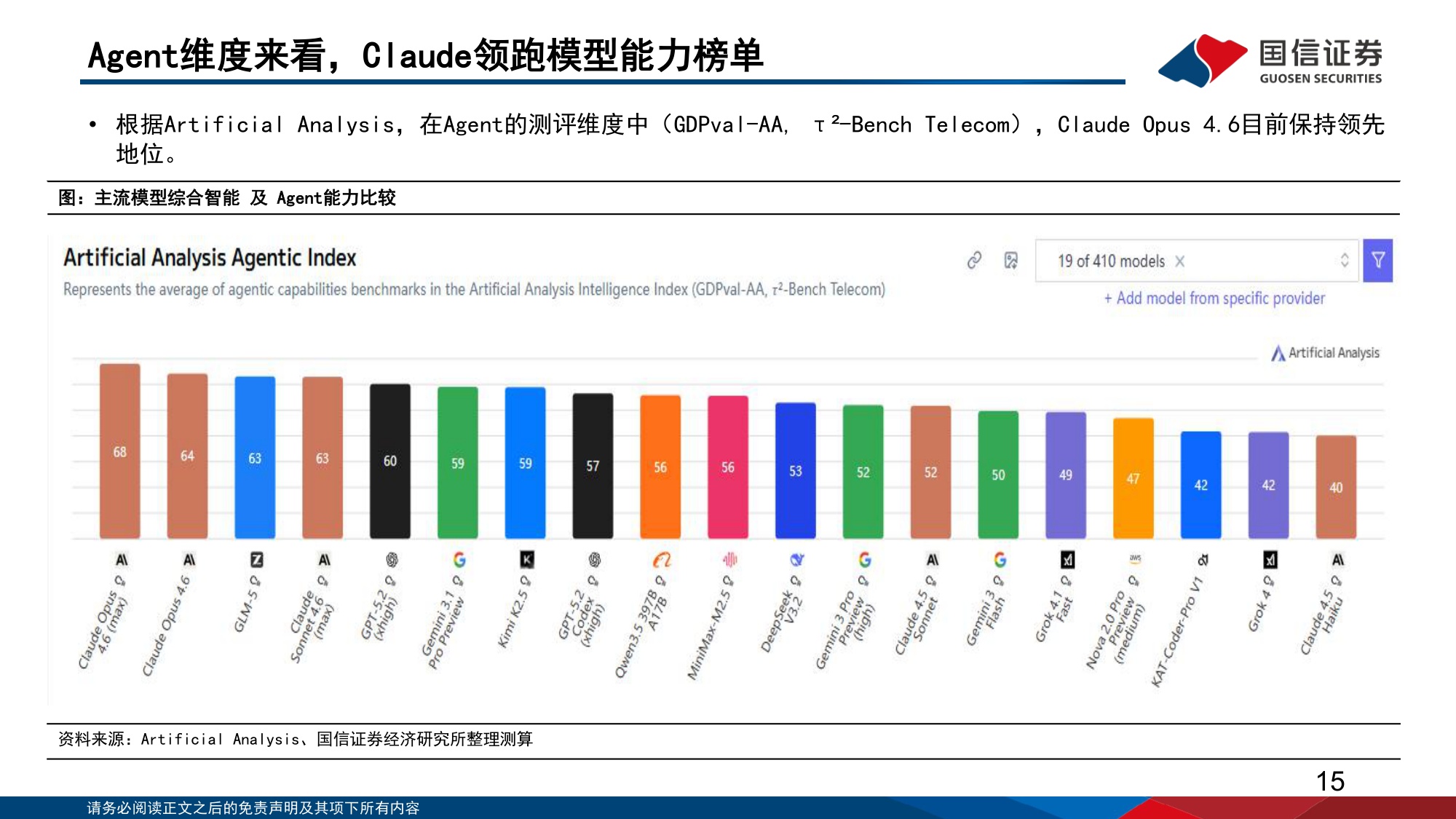Click the Guosen Securities logo
This screenshot has width=1456, height=819.
[x=1270, y=60]
